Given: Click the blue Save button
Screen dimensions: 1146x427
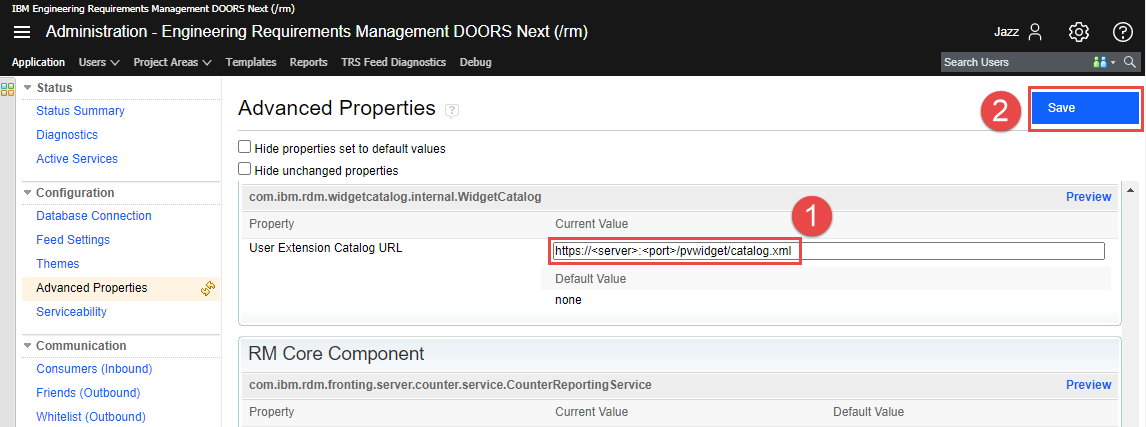Looking at the screenshot, I should click(1085, 108).
